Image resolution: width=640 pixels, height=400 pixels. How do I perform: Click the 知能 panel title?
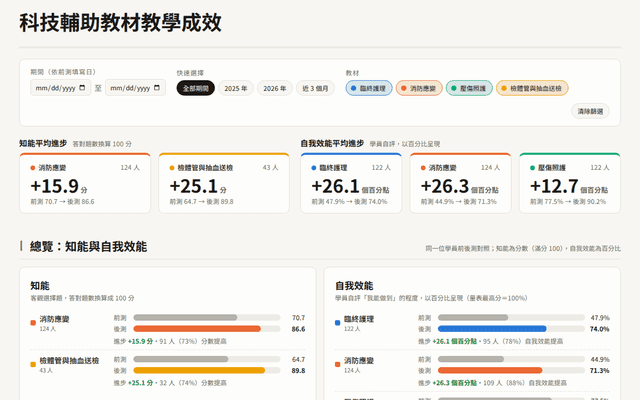pyautogui.click(x=40, y=286)
